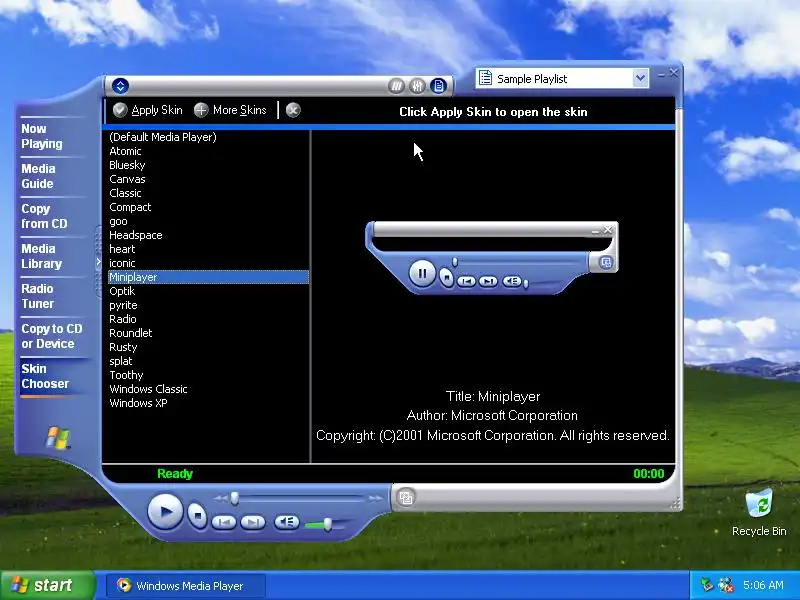Click the delete skin X icon
The image size is (800, 600).
pos(293,110)
